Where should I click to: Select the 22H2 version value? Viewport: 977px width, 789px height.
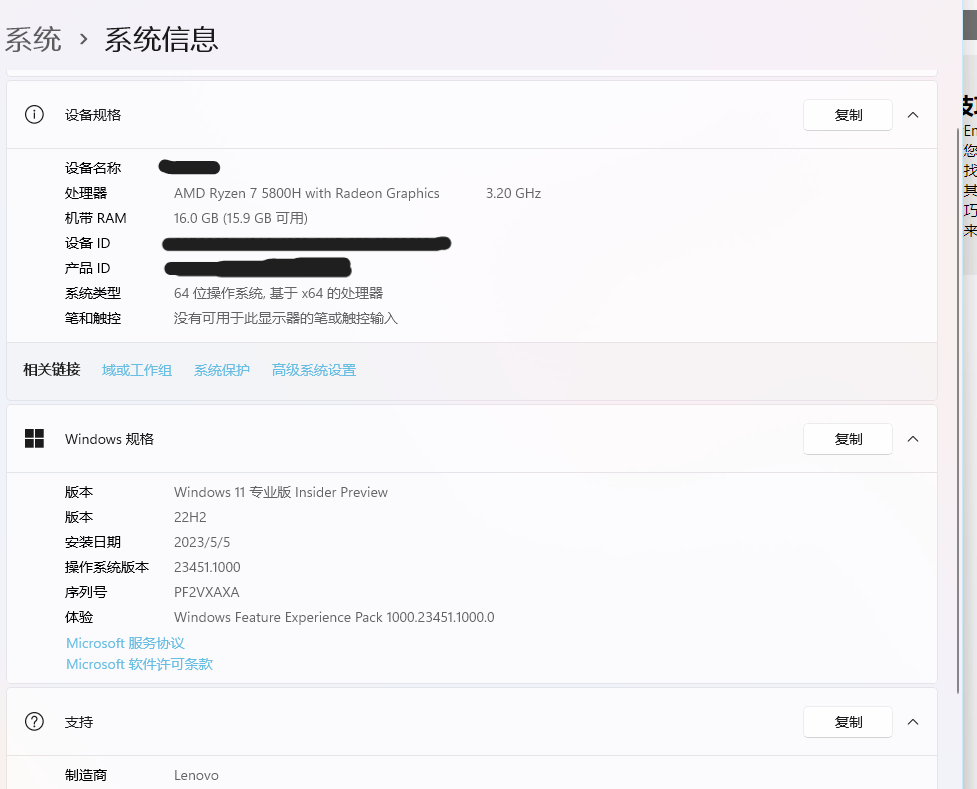click(x=190, y=517)
